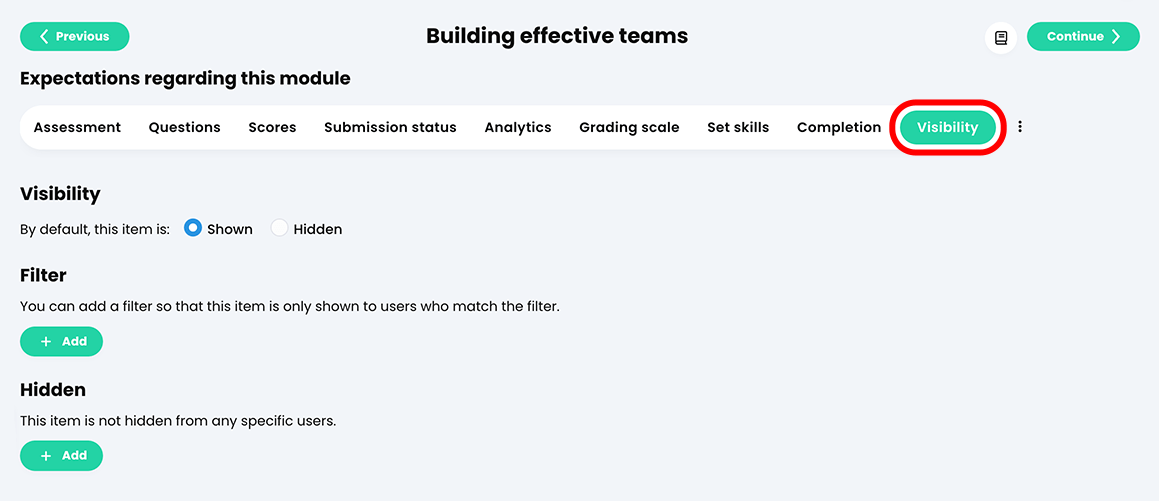Select the Hidden radio button
This screenshot has height=501, width=1159.
[280, 229]
